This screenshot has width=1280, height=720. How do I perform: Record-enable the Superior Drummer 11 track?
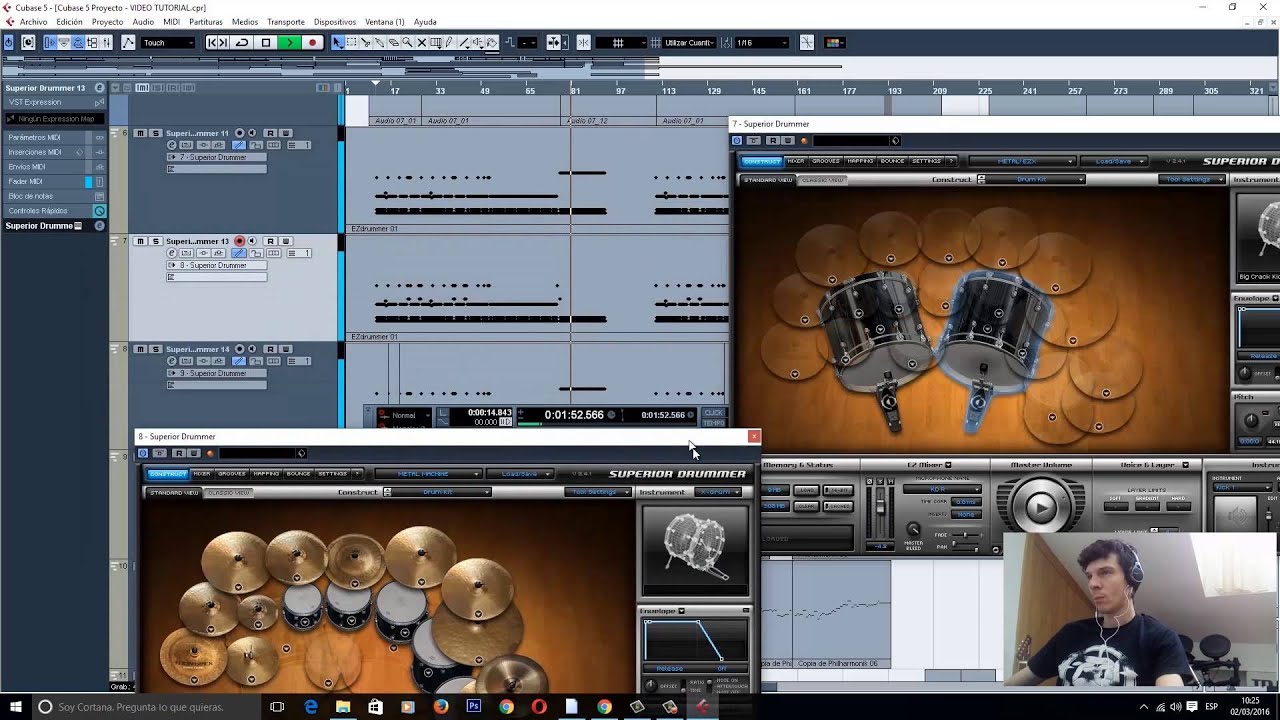coord(239,133)
